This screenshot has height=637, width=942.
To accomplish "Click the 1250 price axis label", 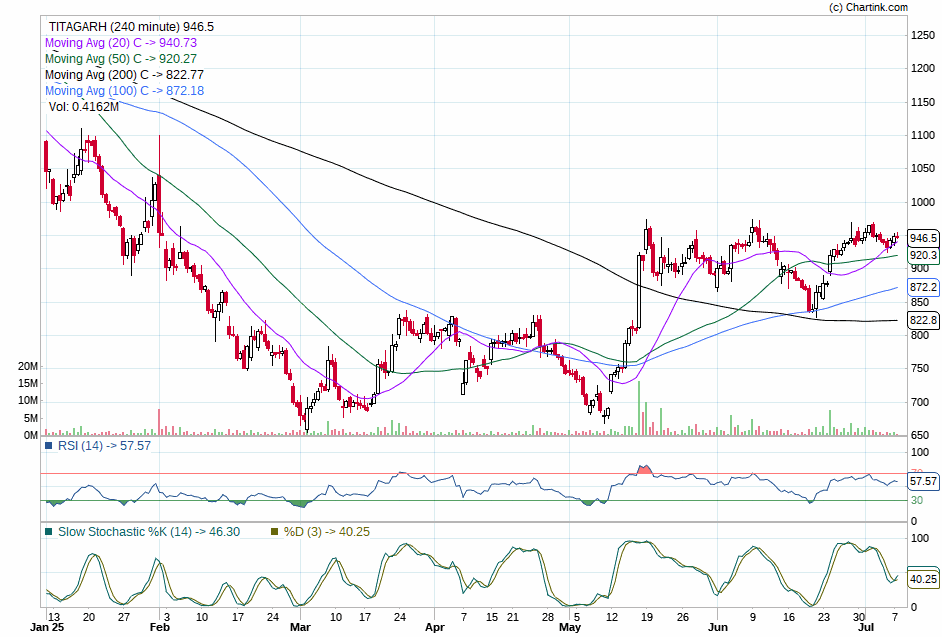I will coord(923,35).
